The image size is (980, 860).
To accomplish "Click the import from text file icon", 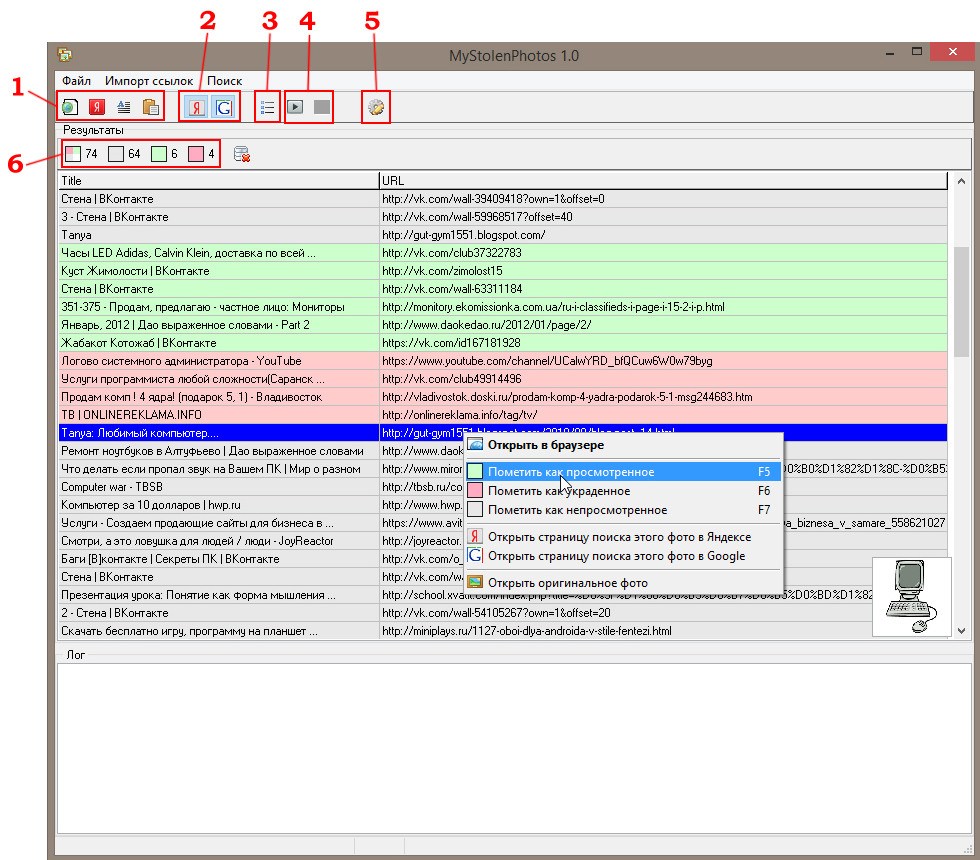I will pos(123,107).
